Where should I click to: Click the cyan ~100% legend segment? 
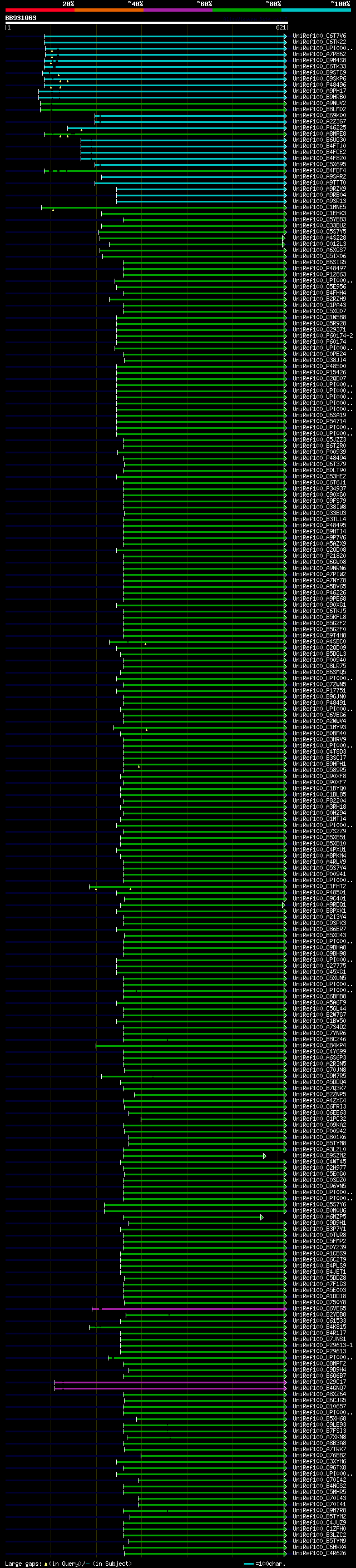coord(316,10)
